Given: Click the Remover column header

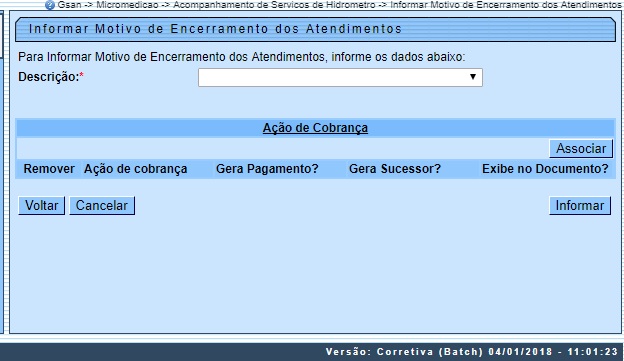Looking at the screenshot, I should pyautogui.click(x=49, y=169).
